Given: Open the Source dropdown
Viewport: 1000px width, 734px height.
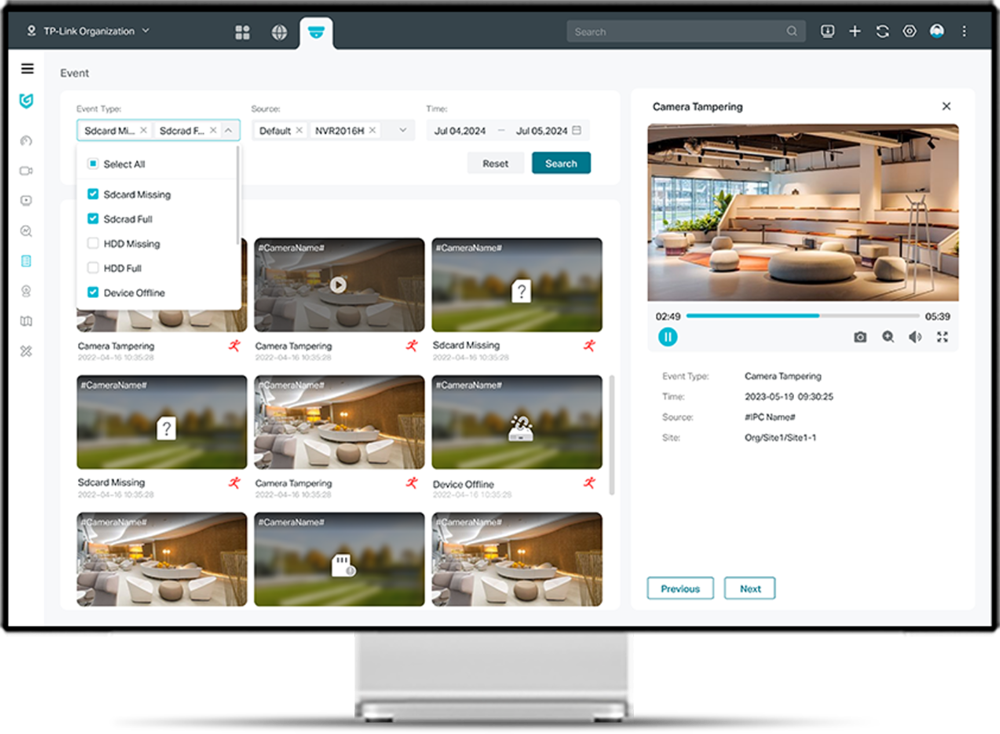Looking at the screenshot, I should click(402, 130).
